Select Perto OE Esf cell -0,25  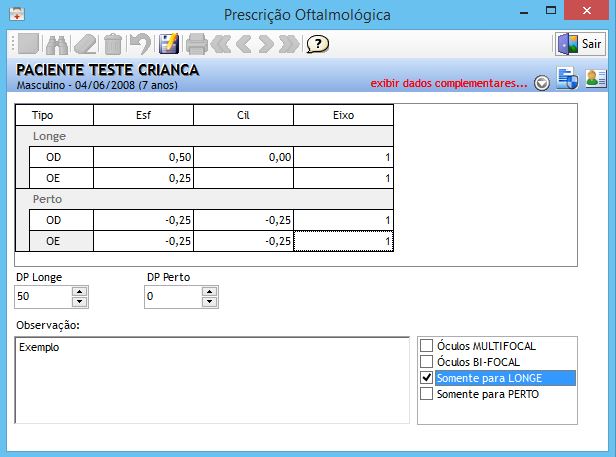tap(143, 241)
